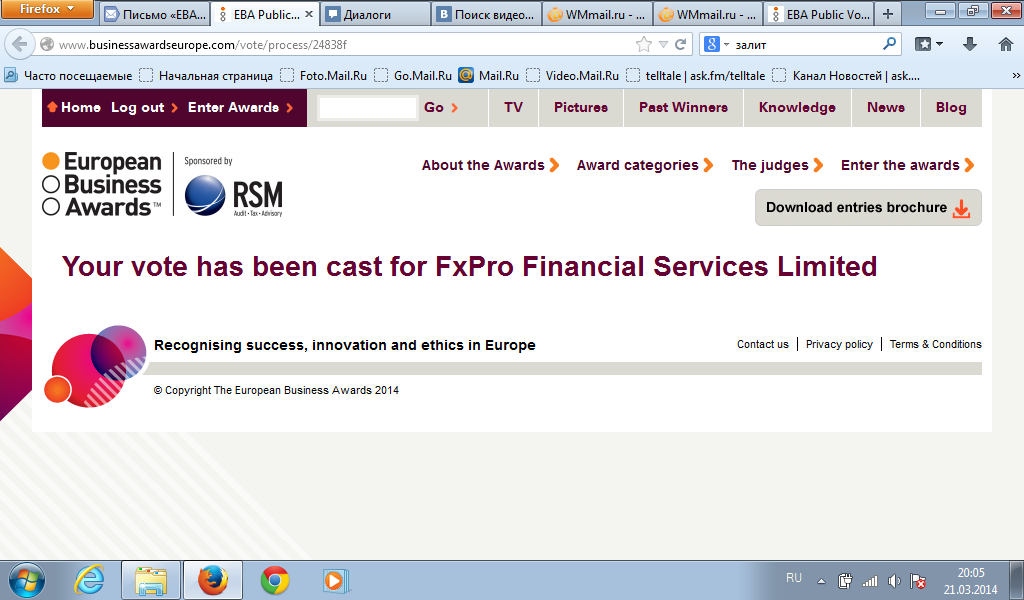Go to Firefox home page icon
Screen dimensions: 1024x600
(1006, 44)
